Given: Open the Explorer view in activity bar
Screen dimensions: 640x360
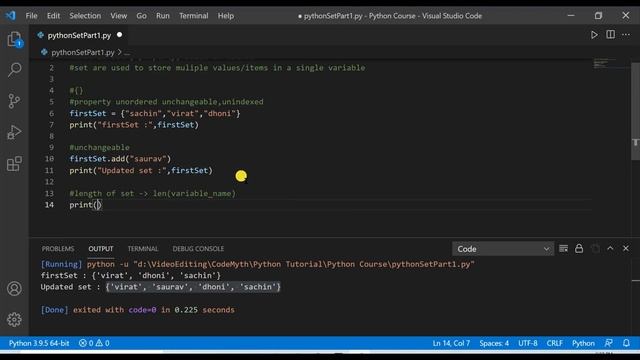Looking at the screenshot, I should [14, 40].
